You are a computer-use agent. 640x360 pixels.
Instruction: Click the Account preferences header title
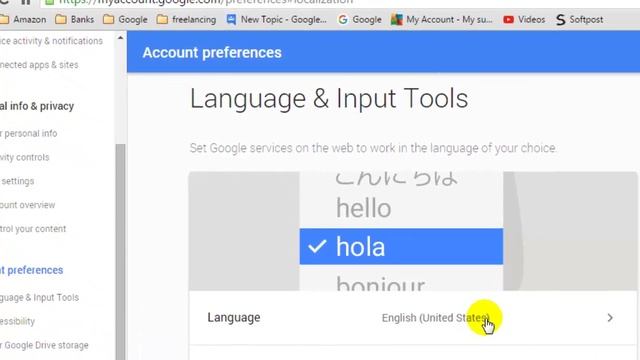click(212, 53)
